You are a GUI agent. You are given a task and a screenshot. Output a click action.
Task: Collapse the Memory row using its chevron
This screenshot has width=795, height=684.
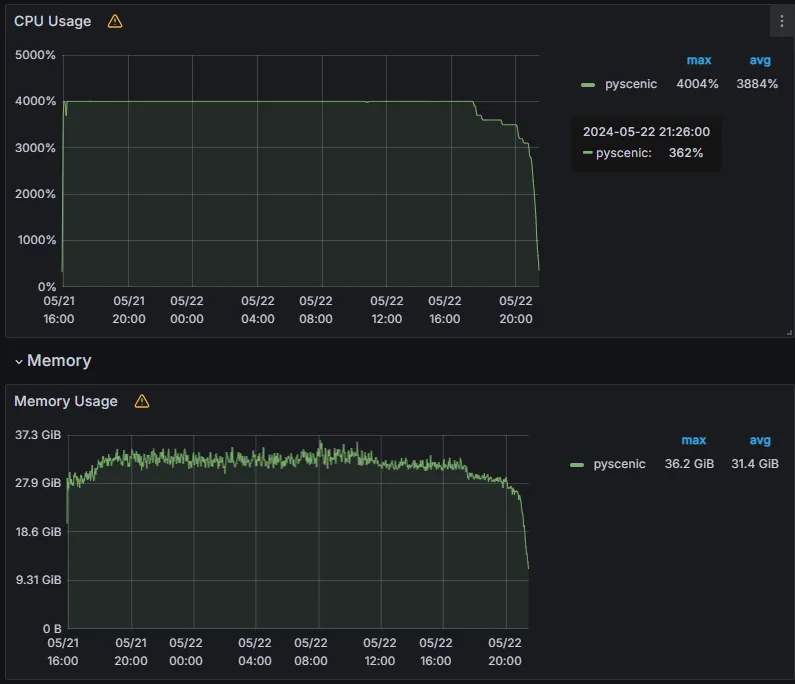pyautogui.click(x=18, y=361)
